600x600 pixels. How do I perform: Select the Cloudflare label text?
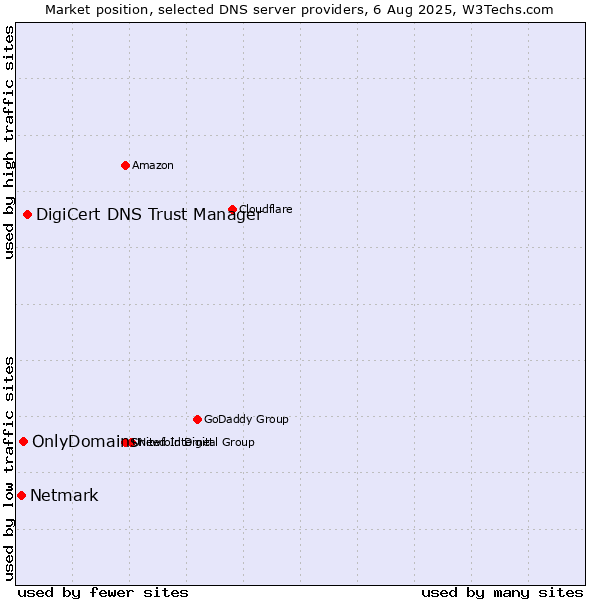pyautogui.click(x=266, y=209)
